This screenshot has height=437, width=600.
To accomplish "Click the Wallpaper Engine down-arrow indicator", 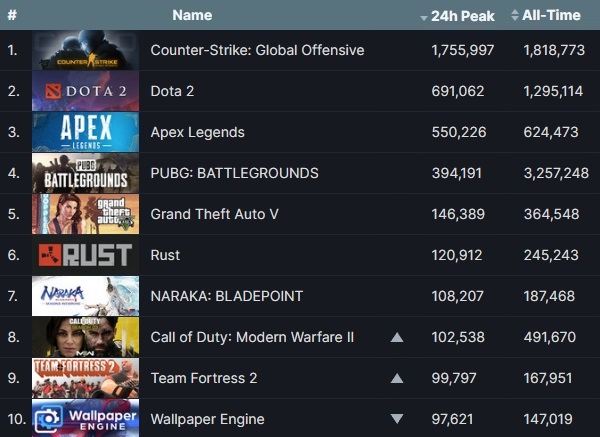I will click(x=397, y=419).
